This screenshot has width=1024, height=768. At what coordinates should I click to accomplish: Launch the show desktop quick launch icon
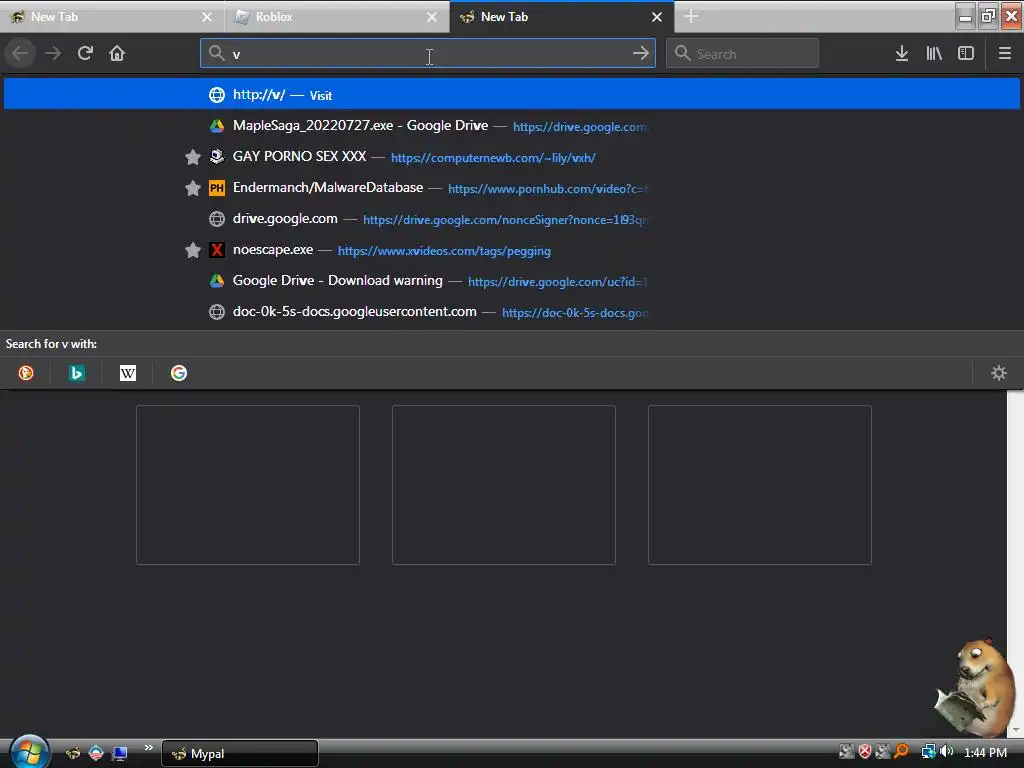coord(120,754)
